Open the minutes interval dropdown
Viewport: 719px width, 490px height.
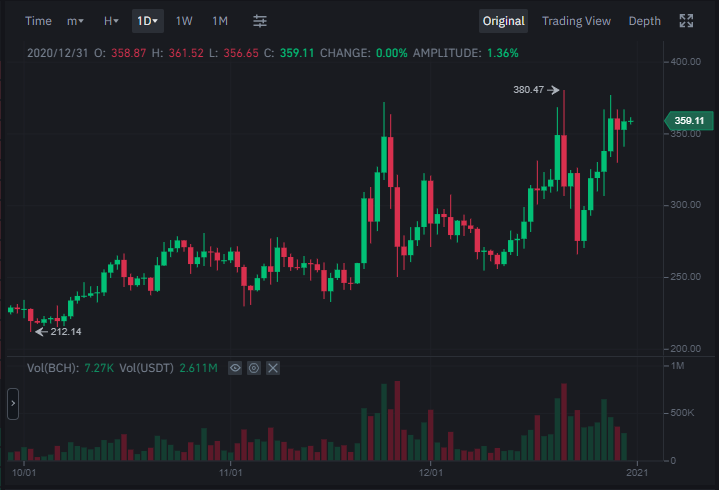(75, 21)
